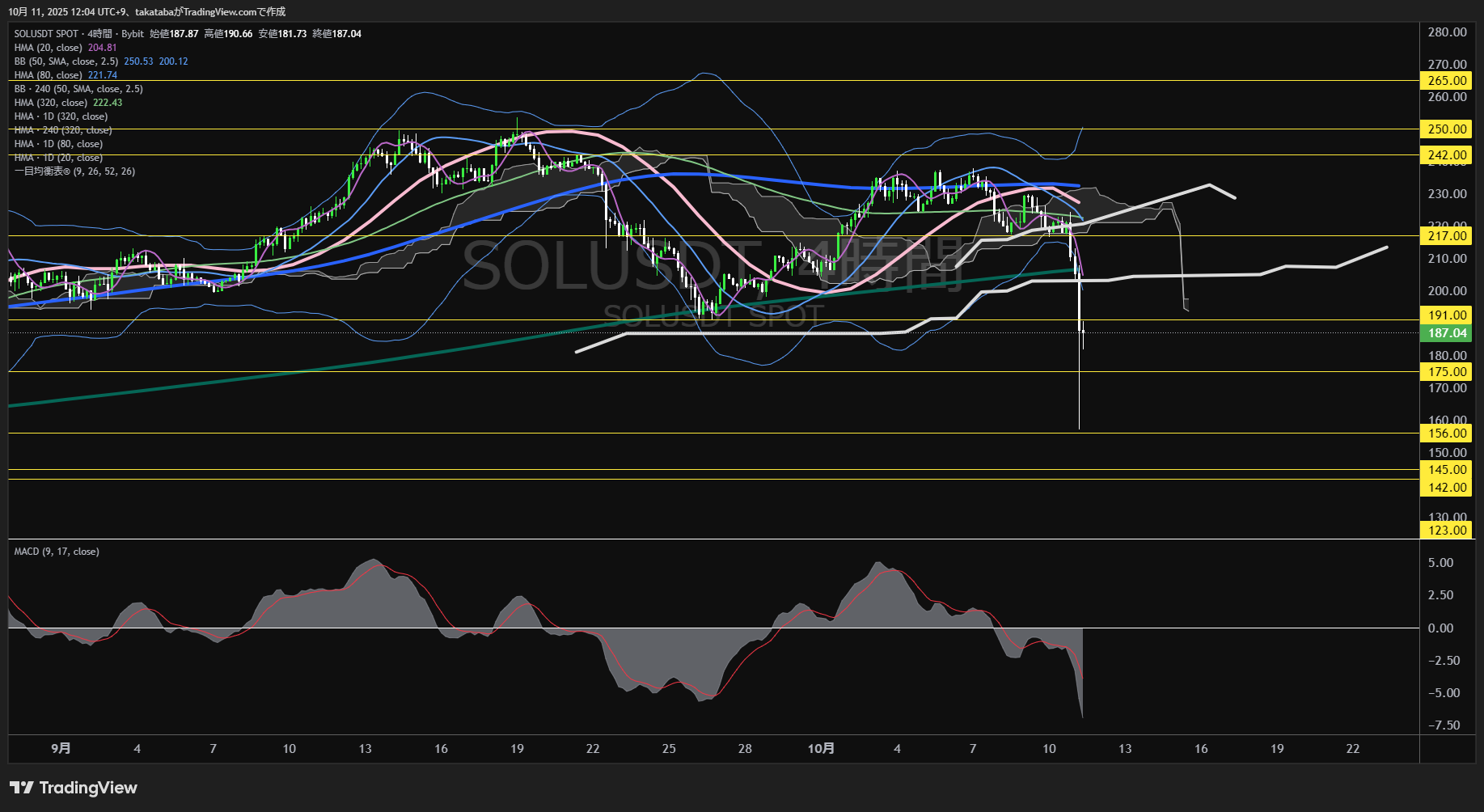Click the TradingView logo icon
Image resolution: width=1484 pixels, height=812 pixels.
tap(22, 788)
